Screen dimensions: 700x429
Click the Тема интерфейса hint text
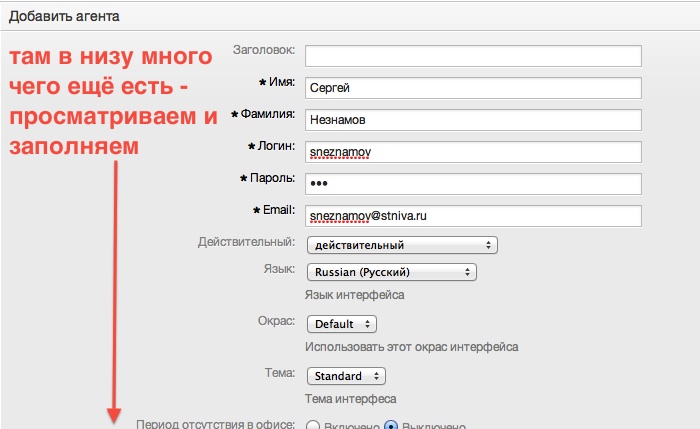(352, 399)
